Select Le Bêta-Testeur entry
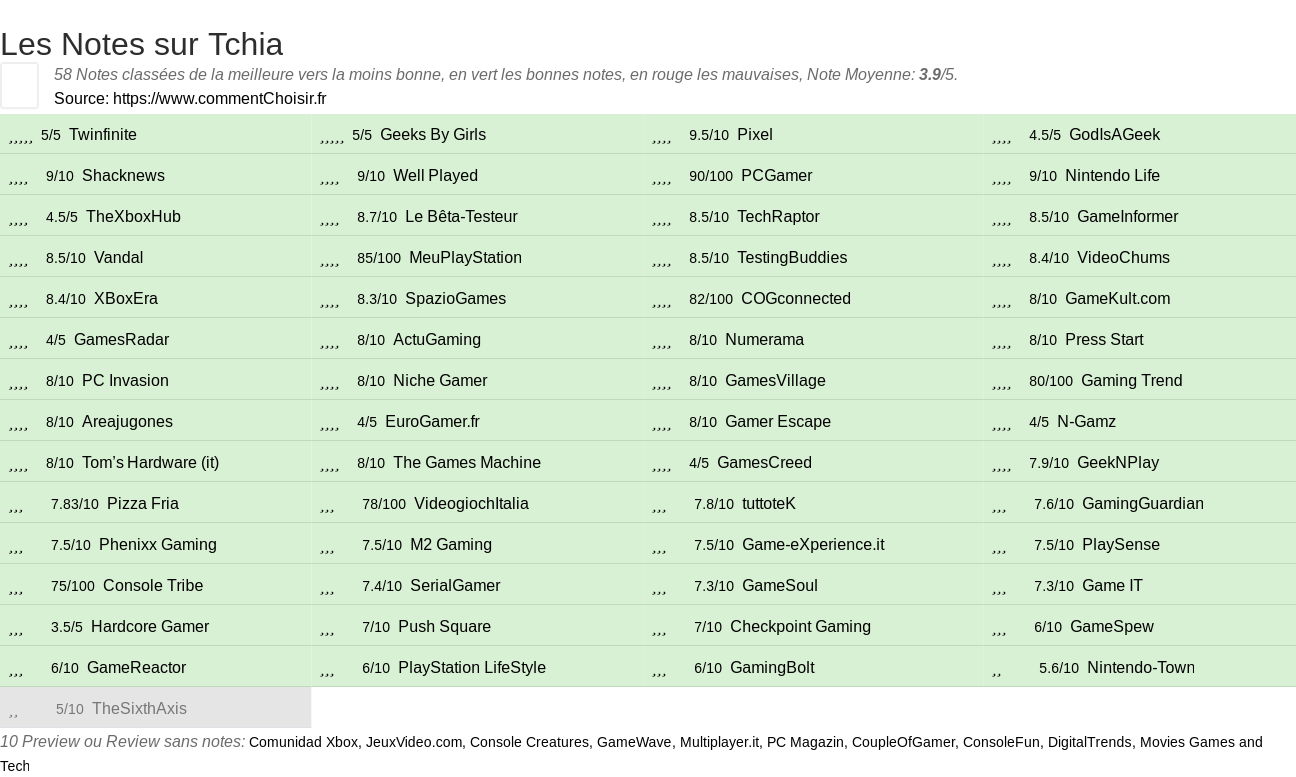The width and height of the screenshot is (1296, 777). (x=461, y=216)
